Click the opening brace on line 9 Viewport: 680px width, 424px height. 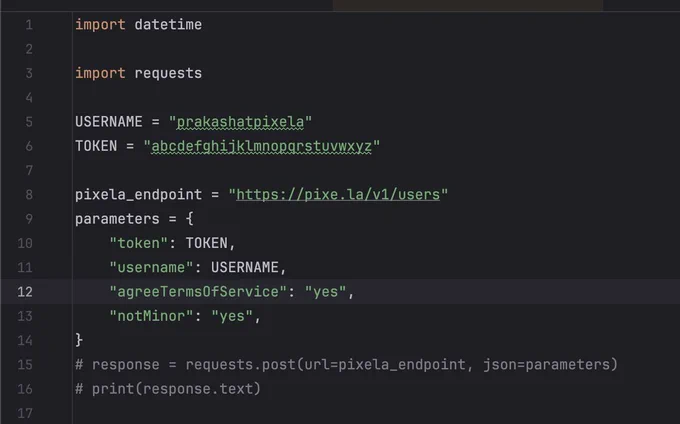point(189,219)
